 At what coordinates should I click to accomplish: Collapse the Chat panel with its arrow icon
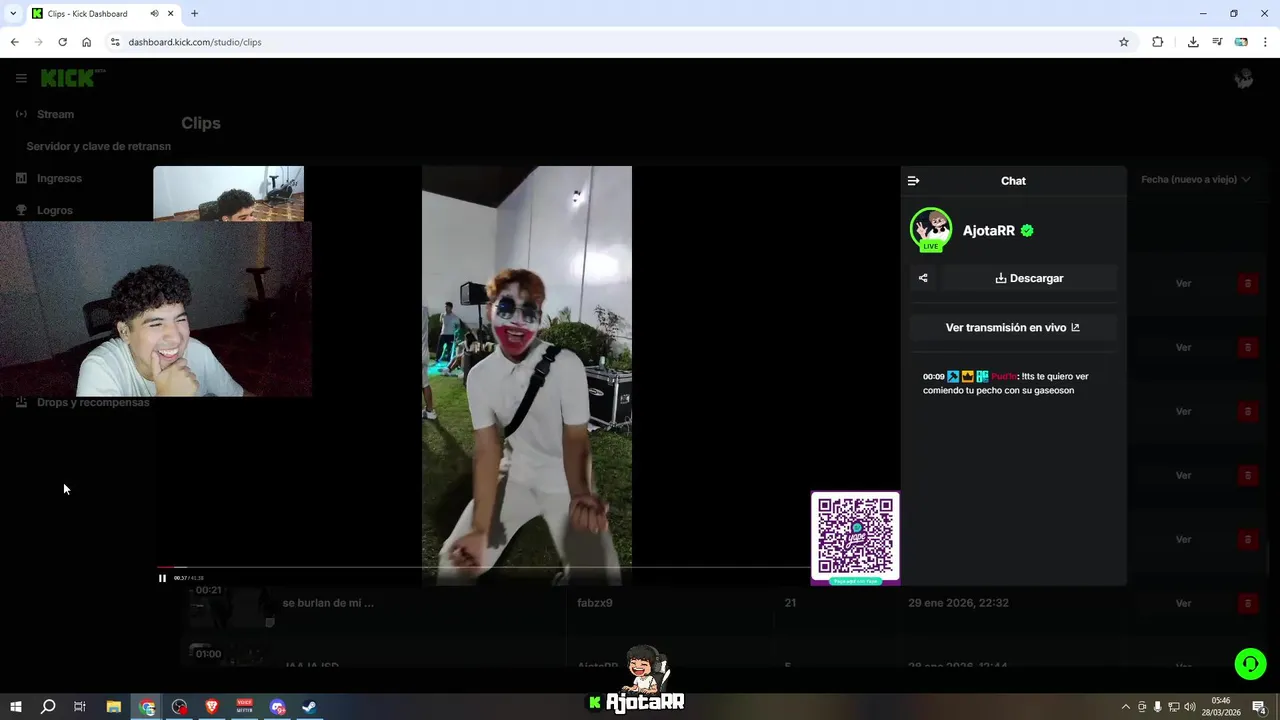pyautogui.click(x=913, y=181)
